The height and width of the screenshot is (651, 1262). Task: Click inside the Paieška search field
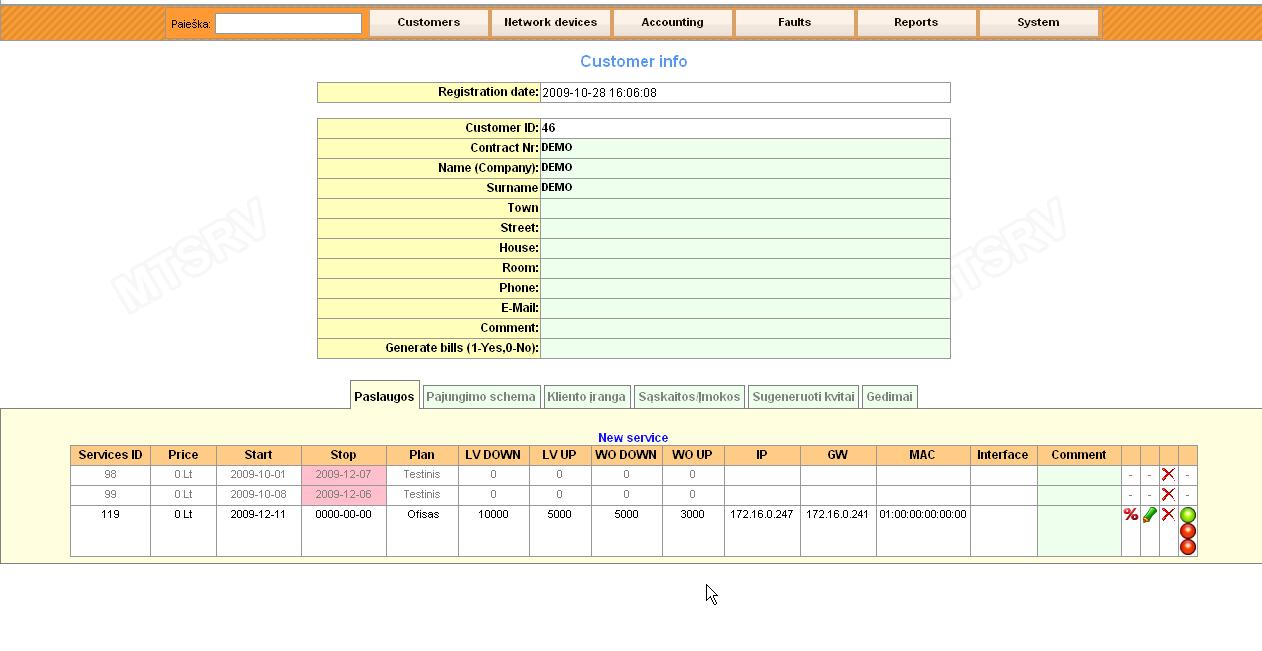click(x=288, y=22)
